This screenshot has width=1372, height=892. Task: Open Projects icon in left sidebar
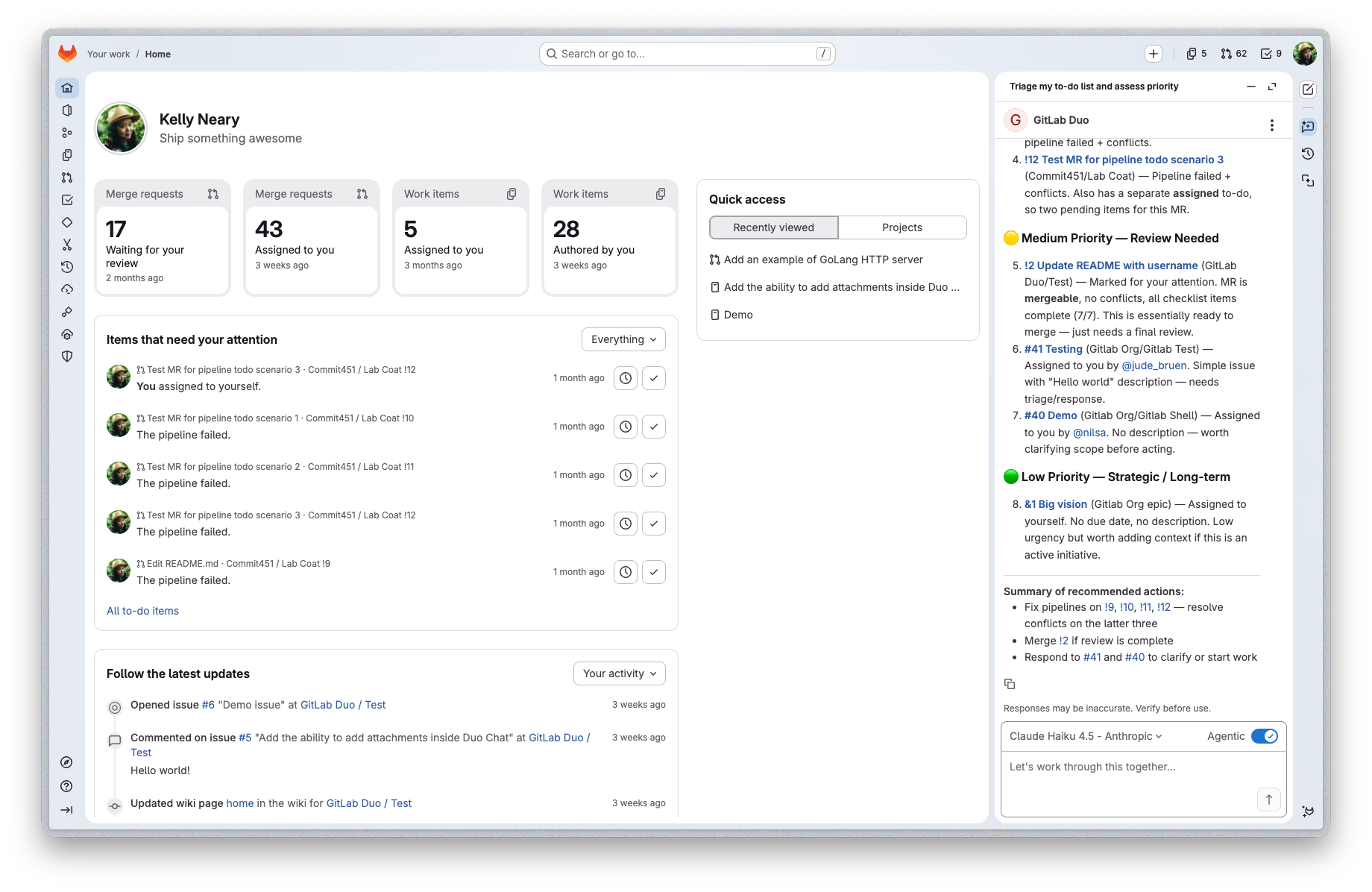67,110
